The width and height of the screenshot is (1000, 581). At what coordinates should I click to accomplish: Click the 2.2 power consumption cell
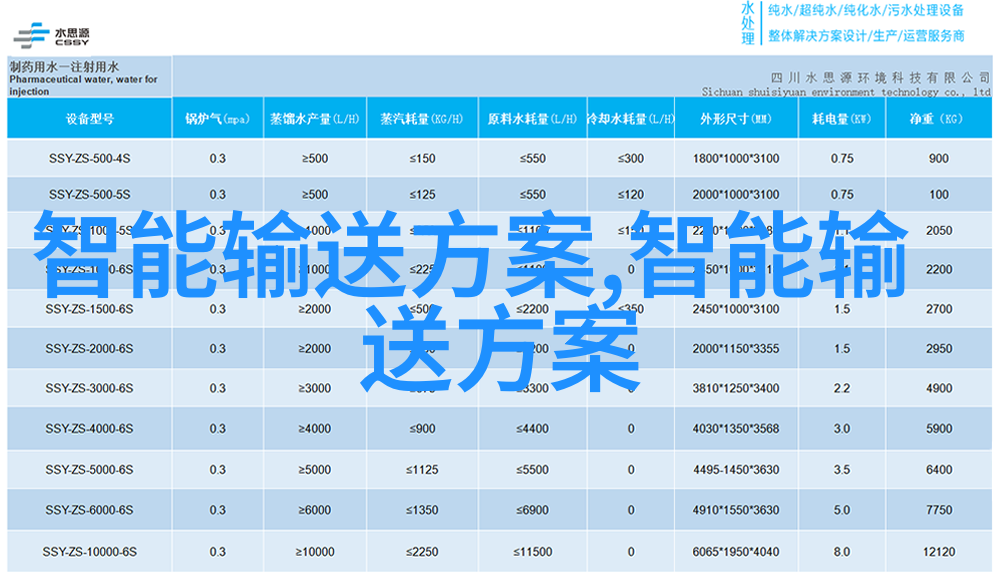842,388
